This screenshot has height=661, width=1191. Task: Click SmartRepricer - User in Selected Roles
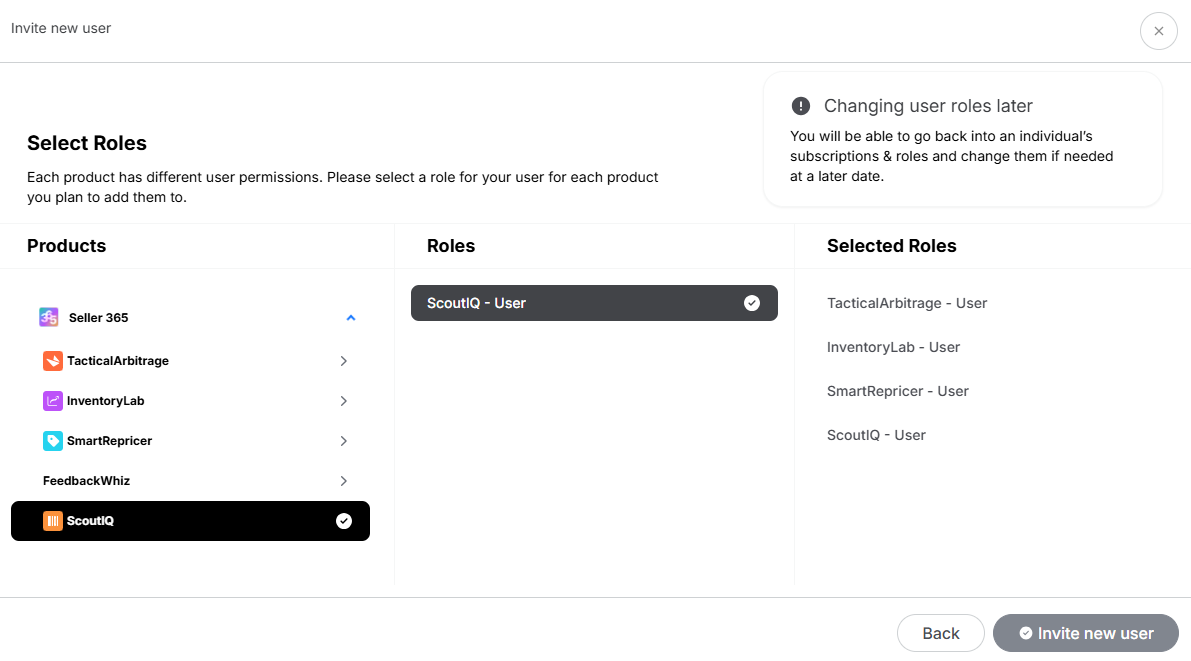(897, 391)
